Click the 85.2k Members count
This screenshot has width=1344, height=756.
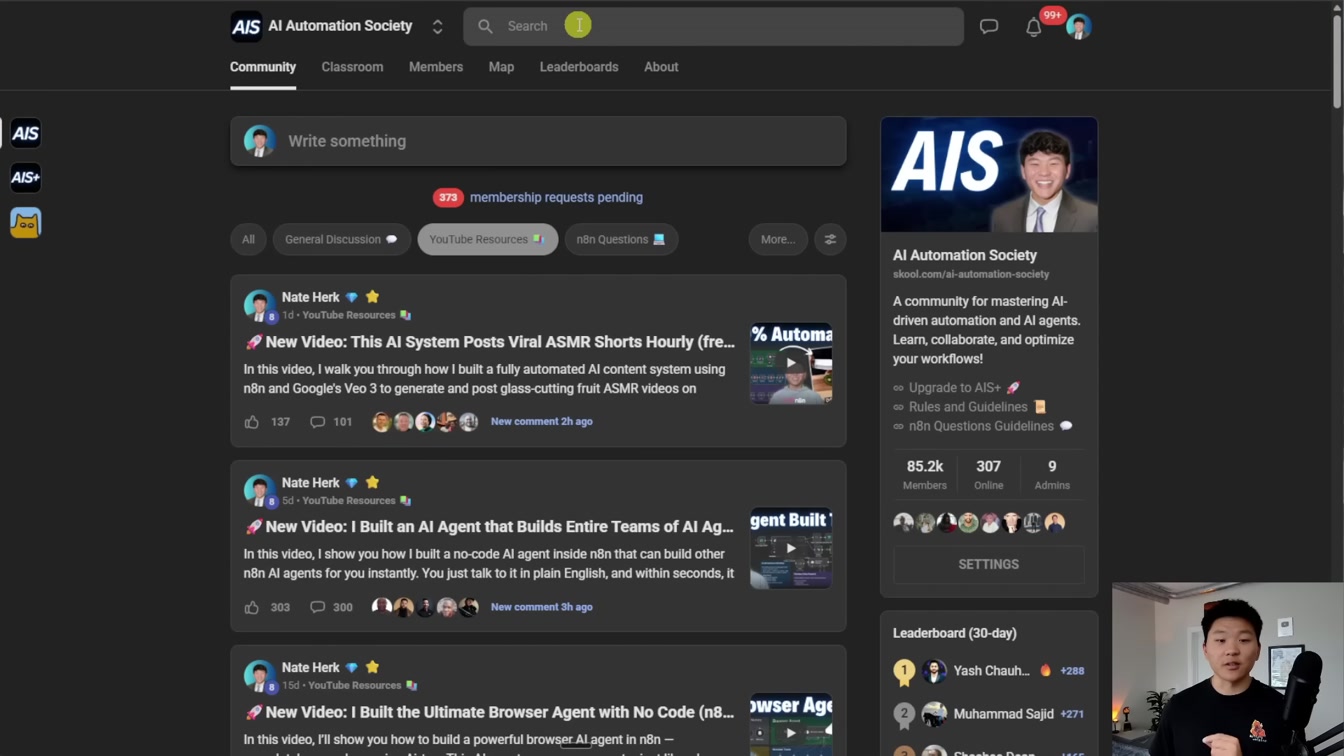coord(924,475)
